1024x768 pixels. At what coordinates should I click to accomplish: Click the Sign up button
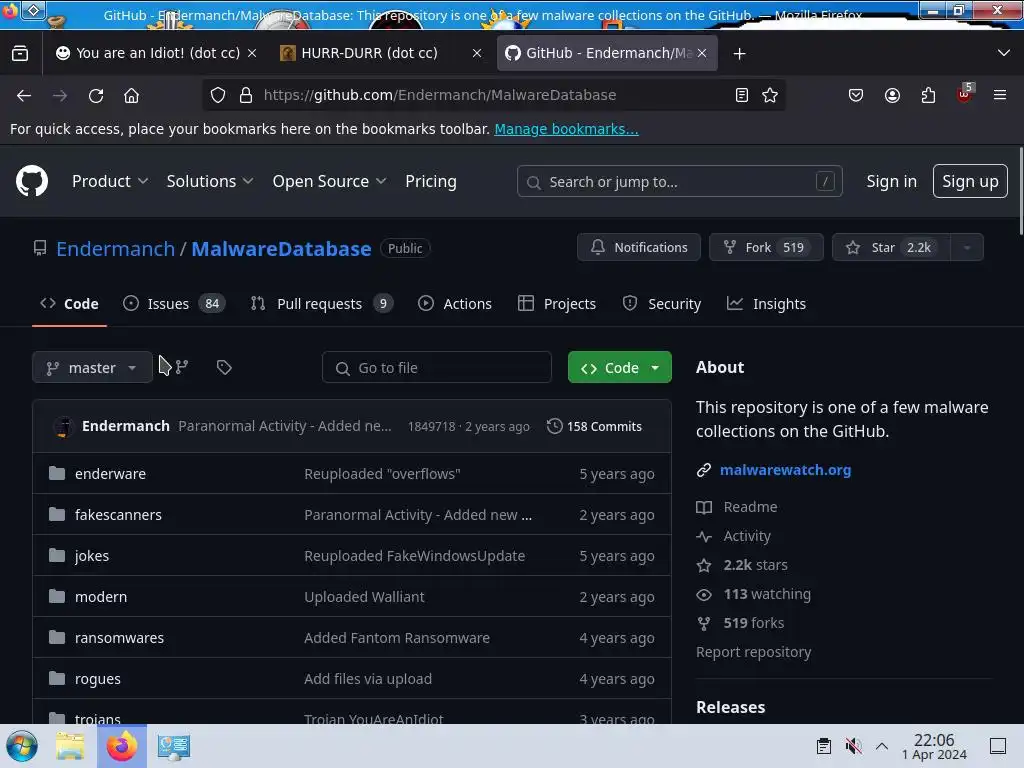[970, 181]
